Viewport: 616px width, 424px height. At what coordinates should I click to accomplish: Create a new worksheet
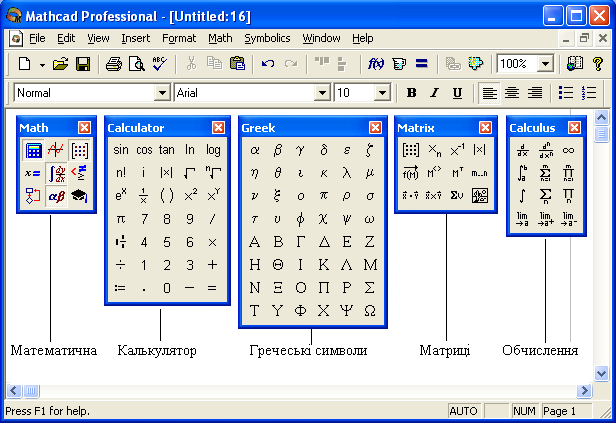(24, 64)
